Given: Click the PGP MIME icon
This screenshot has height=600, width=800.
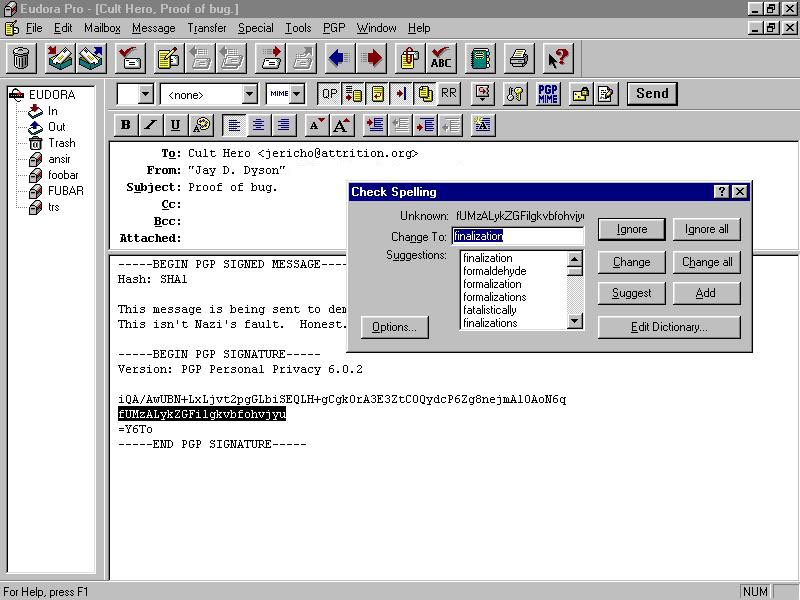Looking at the screenshot, I should point(548,94).
